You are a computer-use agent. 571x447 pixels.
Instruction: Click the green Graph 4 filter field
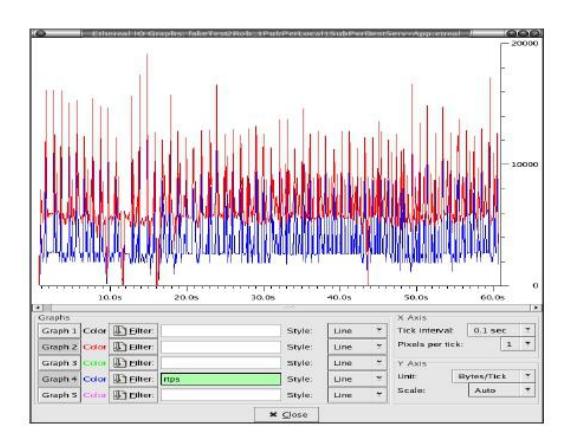221,379
